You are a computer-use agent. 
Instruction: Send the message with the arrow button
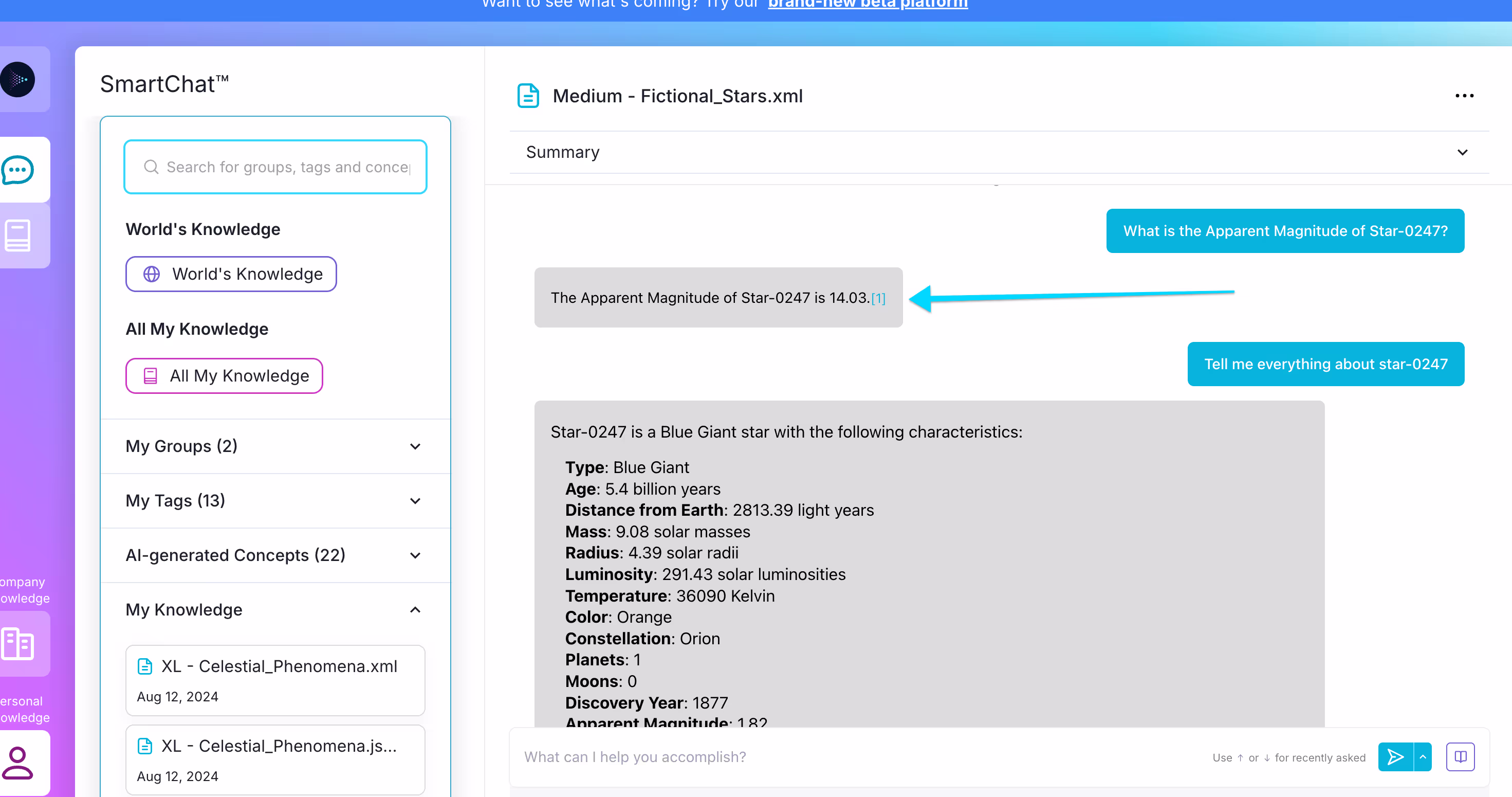(1395, 756)
